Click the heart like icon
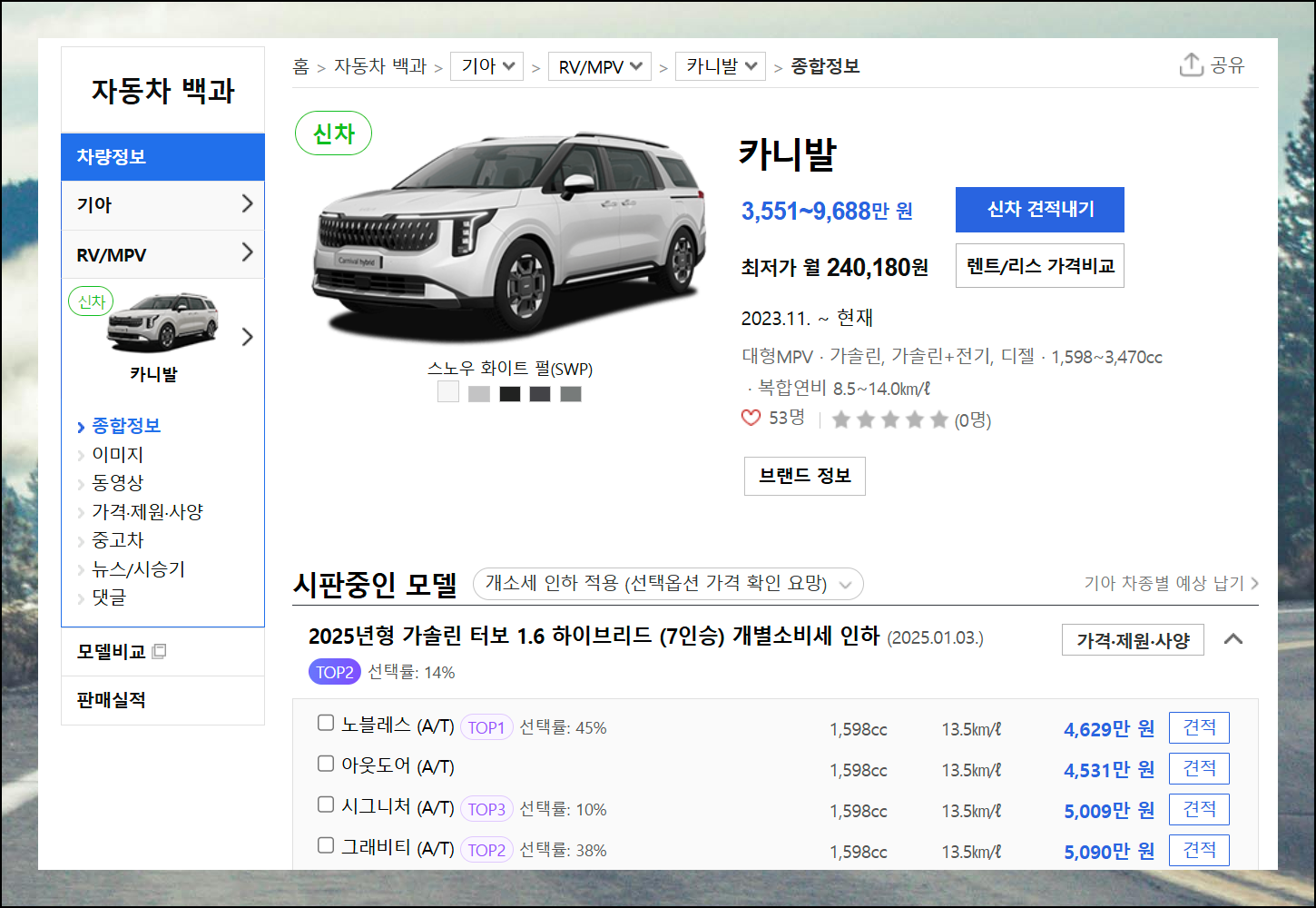The image size is (1316, 908). tap(751, 418)
